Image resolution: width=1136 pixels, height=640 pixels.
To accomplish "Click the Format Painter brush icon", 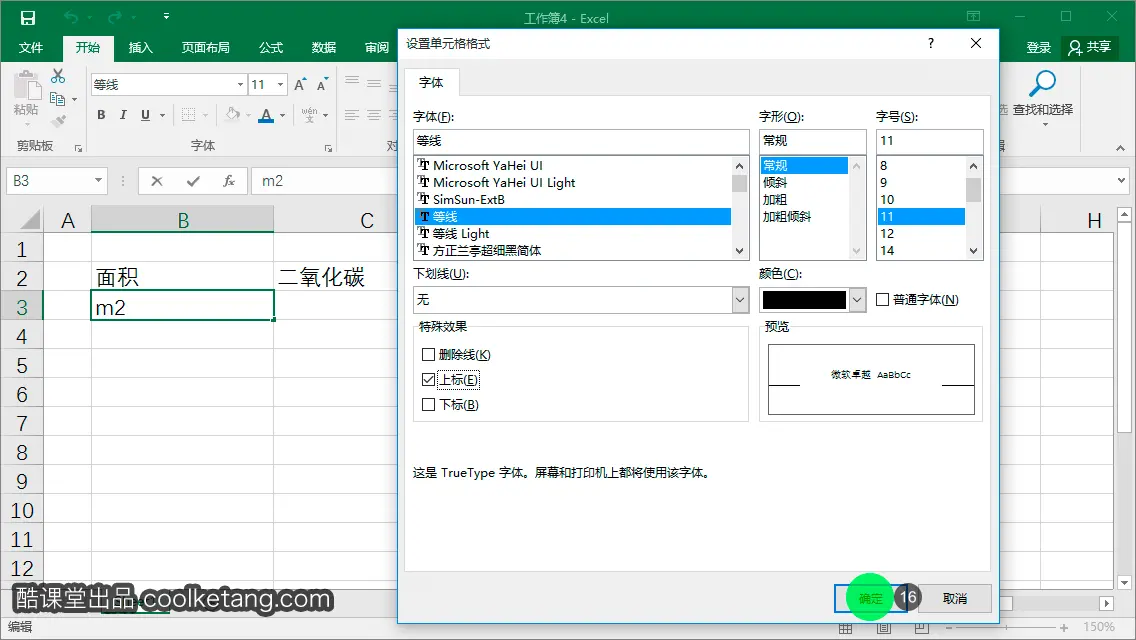I will [59, 121].
